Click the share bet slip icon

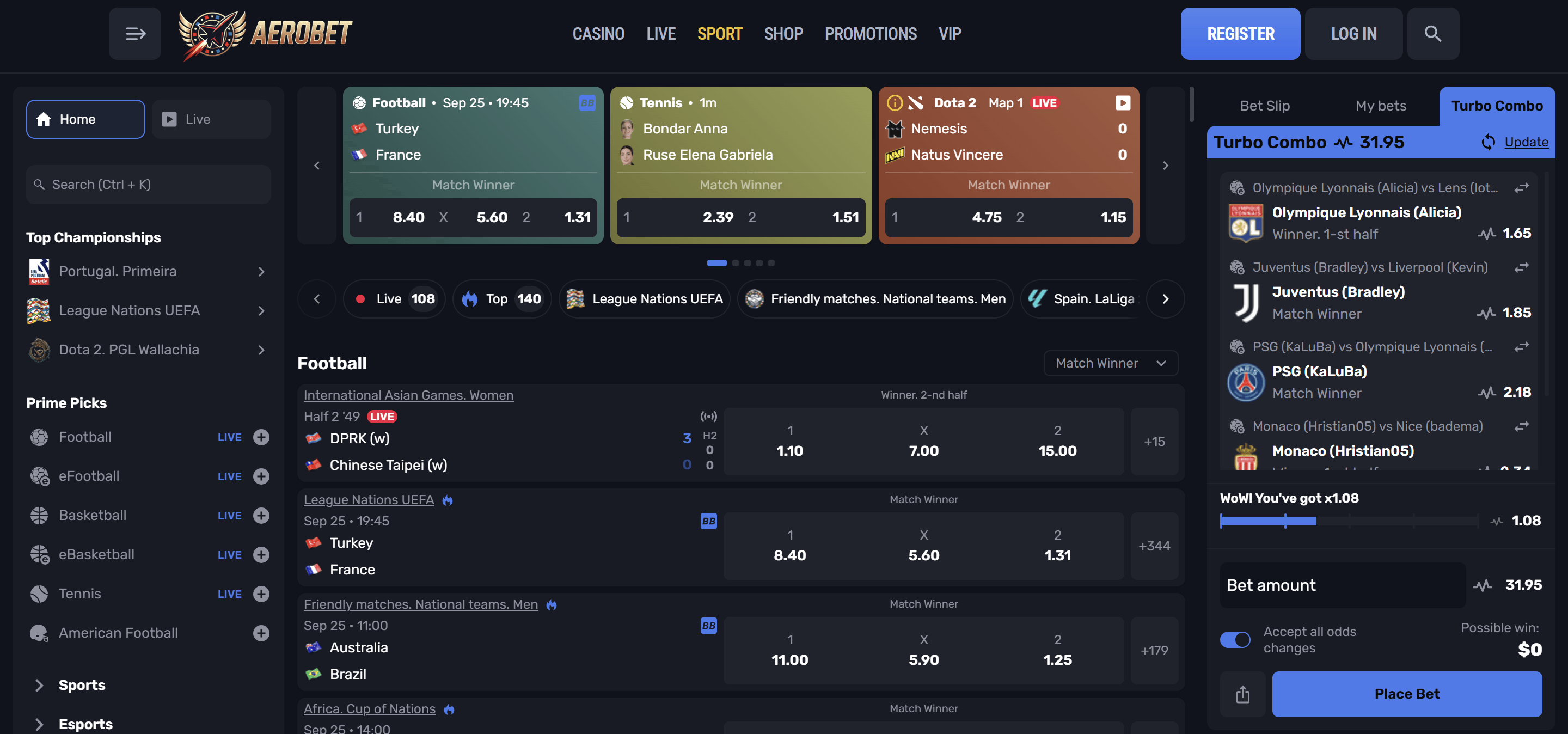coord(1242,694)
